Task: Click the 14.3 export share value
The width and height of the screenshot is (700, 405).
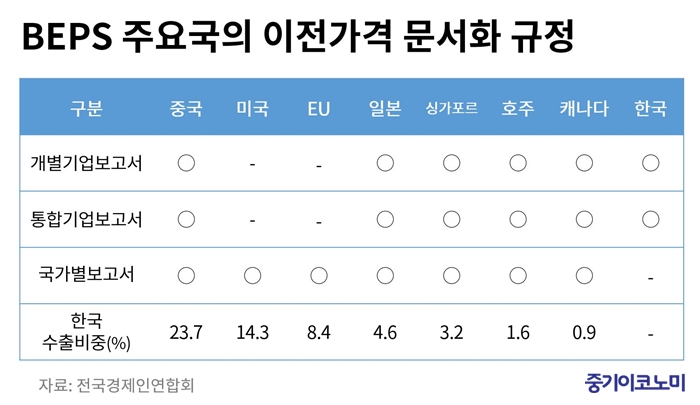Action: pos(253,333)
